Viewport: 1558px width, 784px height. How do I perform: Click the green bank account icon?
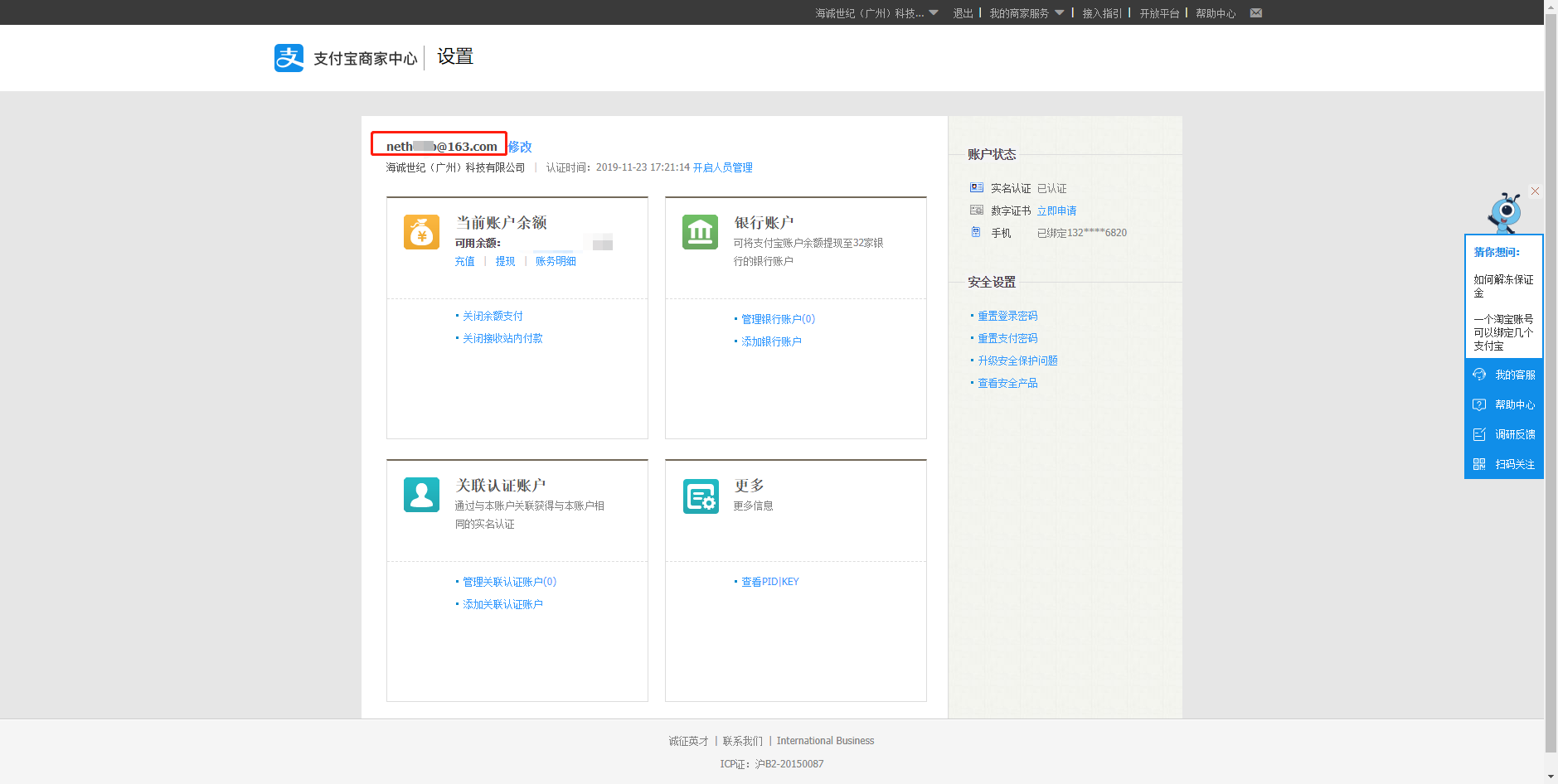click(700, 232)
